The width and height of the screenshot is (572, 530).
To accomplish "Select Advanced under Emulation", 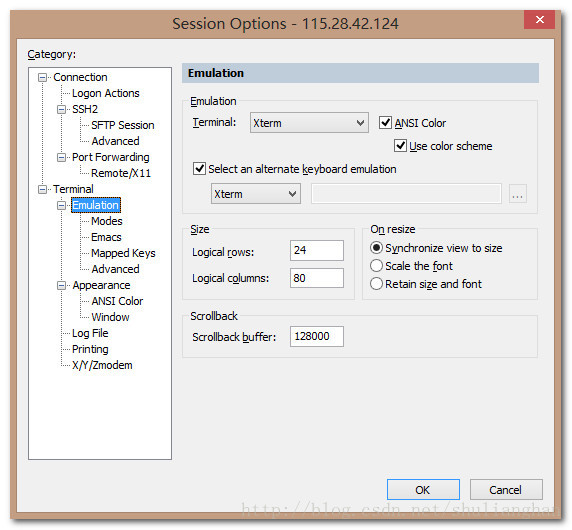I will (115, 269).
